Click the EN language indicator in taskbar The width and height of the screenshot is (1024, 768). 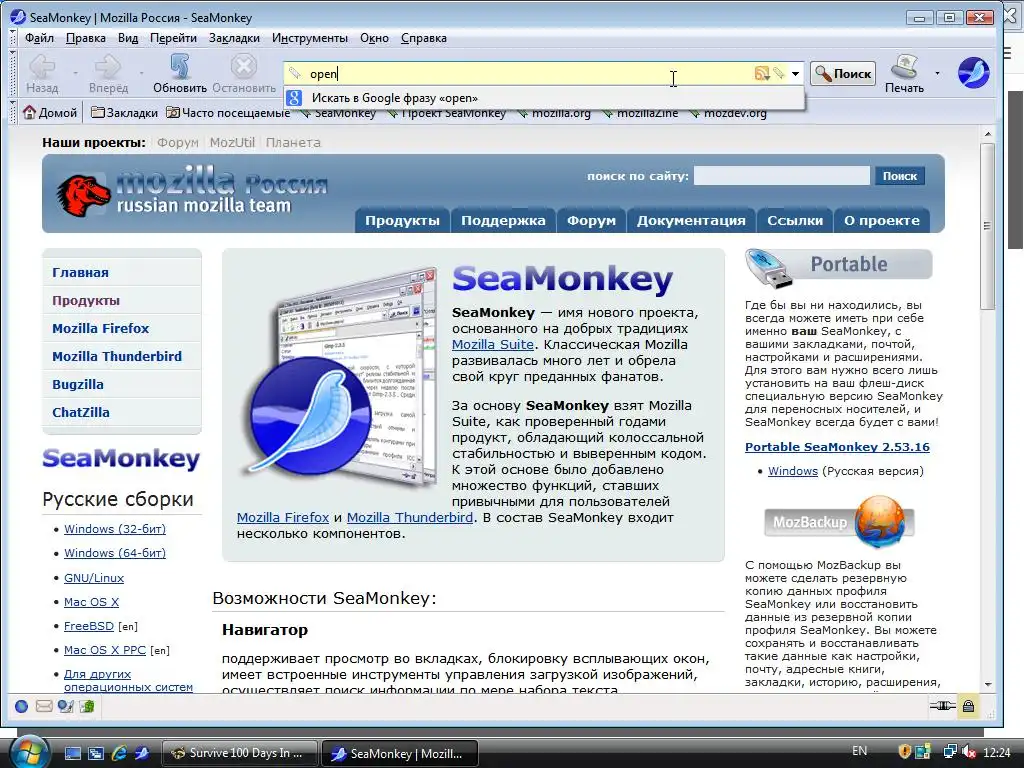coord(859,751)
